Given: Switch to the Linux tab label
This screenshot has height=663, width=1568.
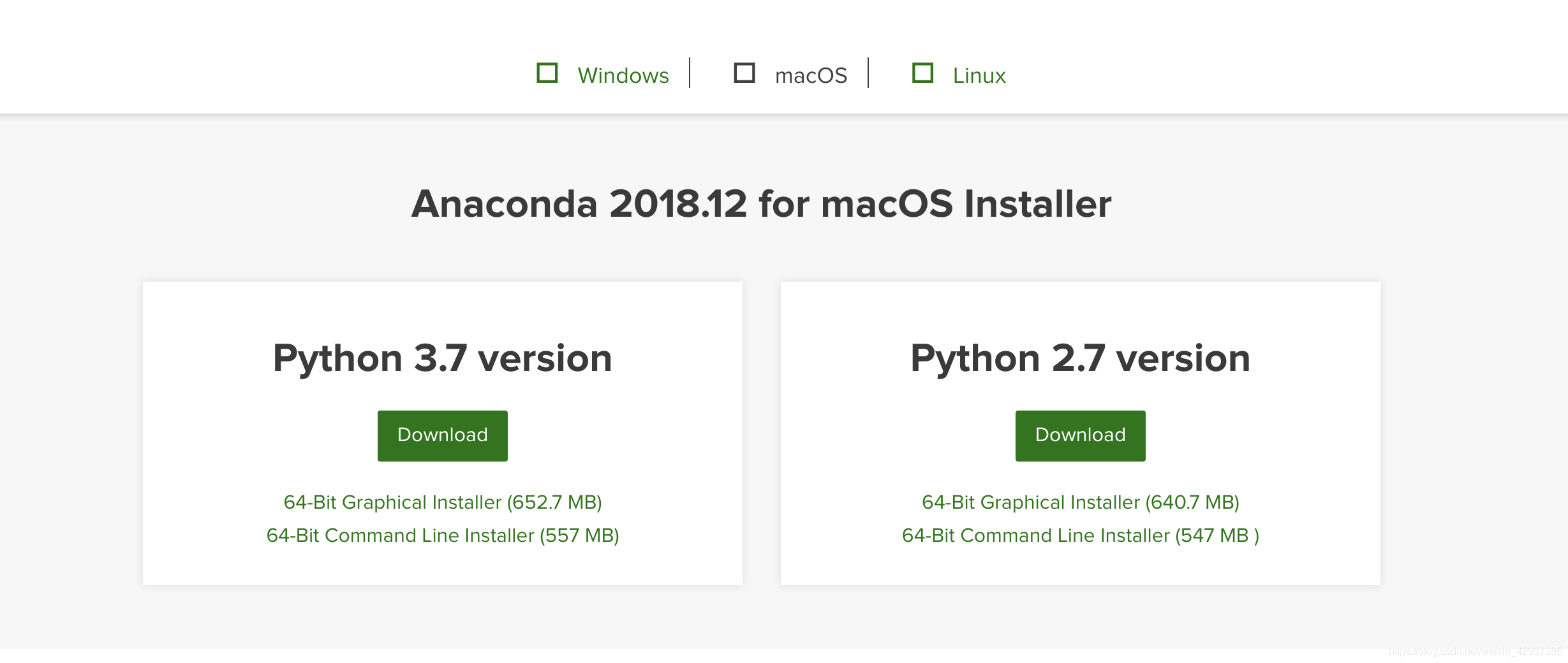Looking at the screenshot, I should click(979, 75).
